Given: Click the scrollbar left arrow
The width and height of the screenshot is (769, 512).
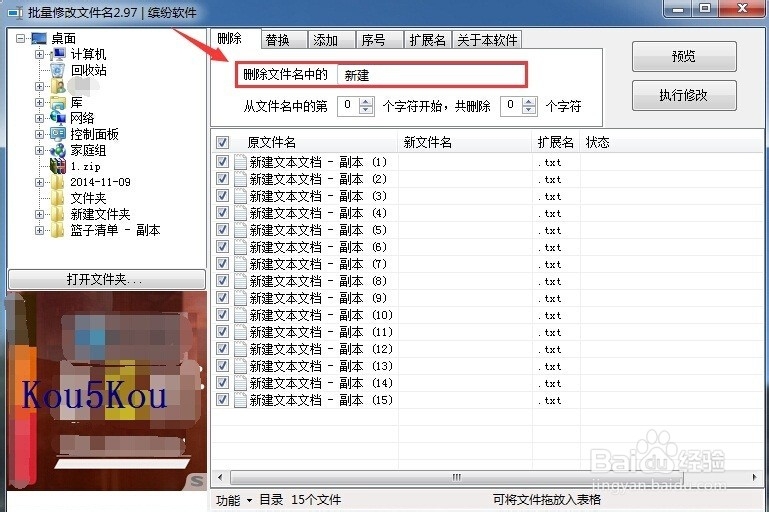Looking at the screenshot, I should click(220, 477).
